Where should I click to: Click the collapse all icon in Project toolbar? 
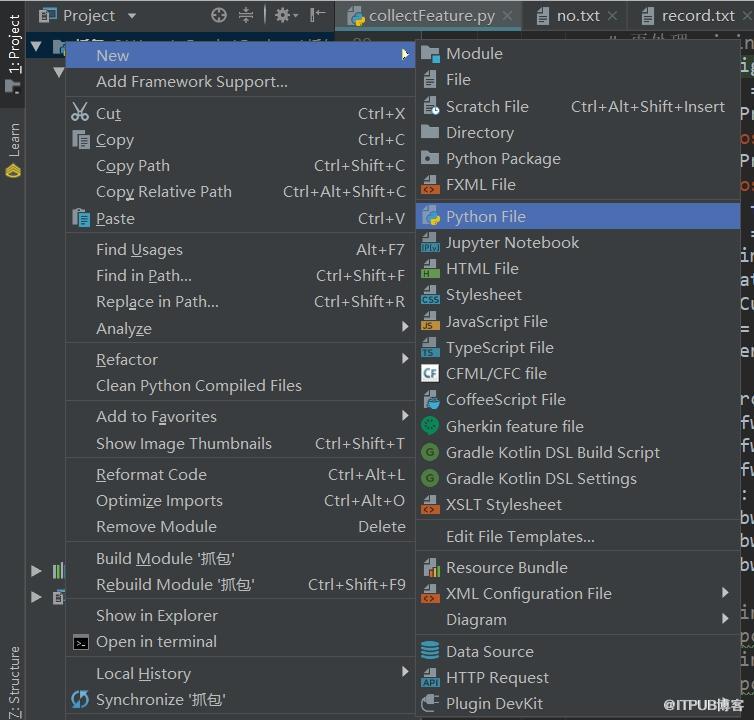pyautogui.click(x=246, y=15)
